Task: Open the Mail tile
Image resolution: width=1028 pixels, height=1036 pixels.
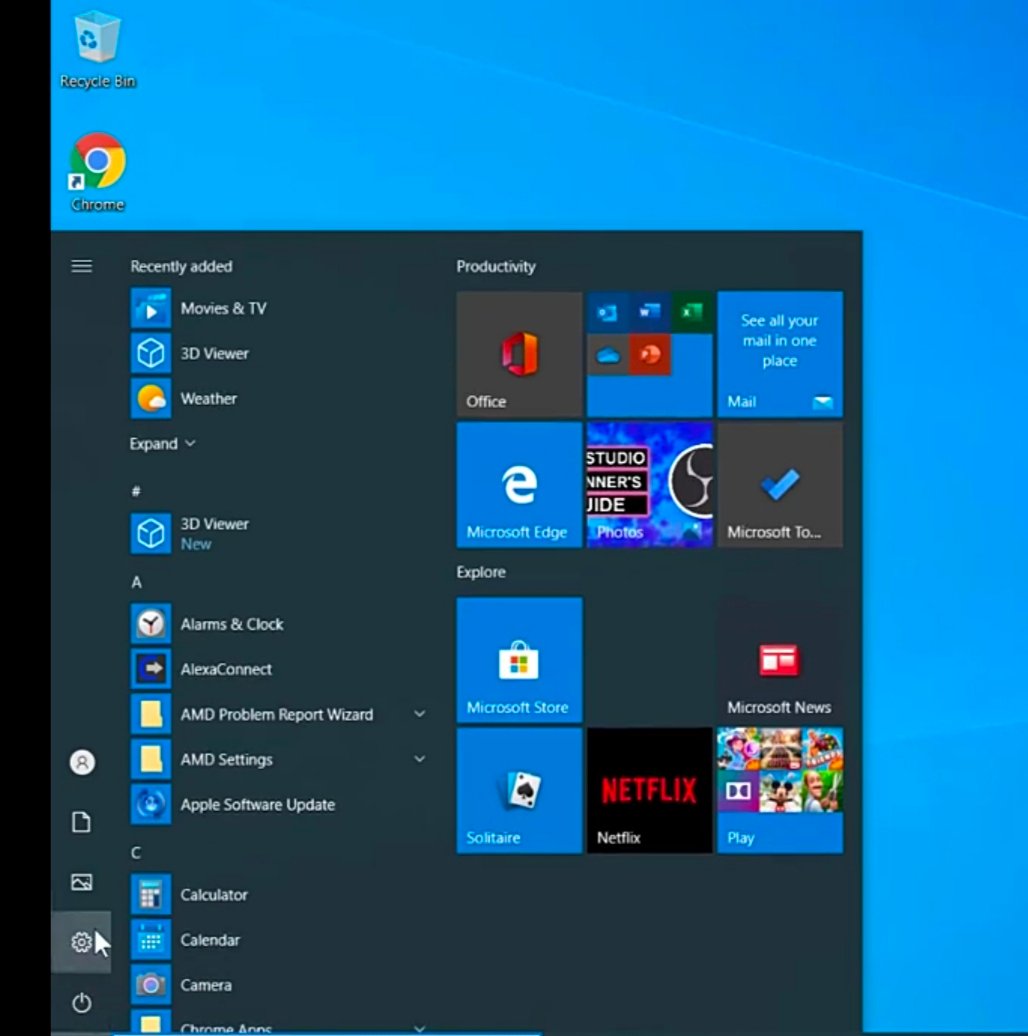Action: point(780,354)
